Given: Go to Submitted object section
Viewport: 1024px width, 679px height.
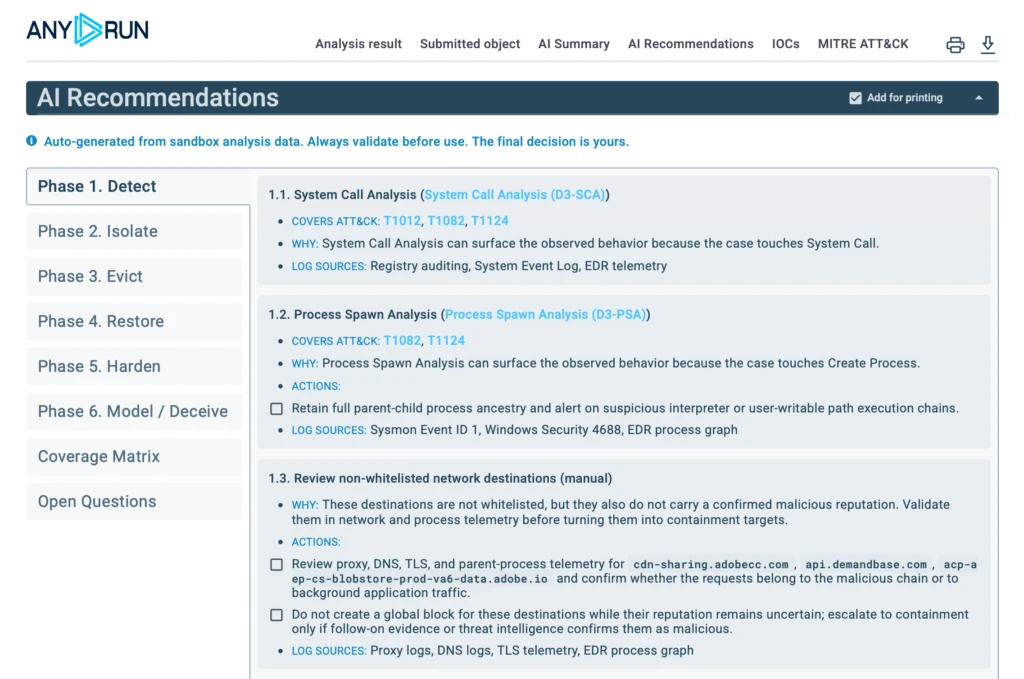Looking at the screenshot, I should [x=470, y=44].
